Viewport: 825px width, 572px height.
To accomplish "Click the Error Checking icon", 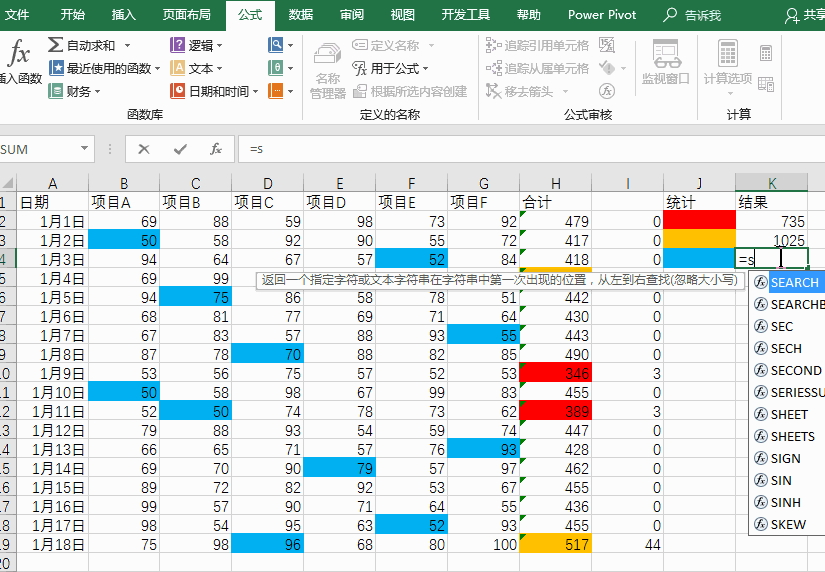I will pyautogui.click(x=607, y=68).
